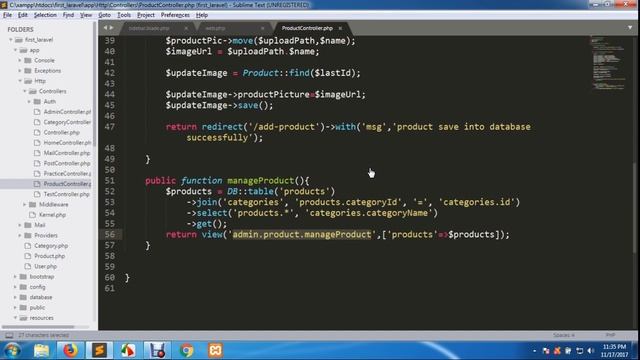Open the Windows Start menu

click(12, 351)
